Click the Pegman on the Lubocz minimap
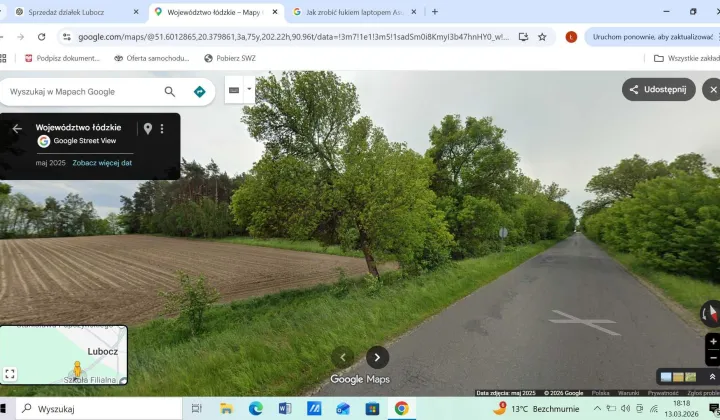Screen dimensions: 720x420 click(77, 369)
